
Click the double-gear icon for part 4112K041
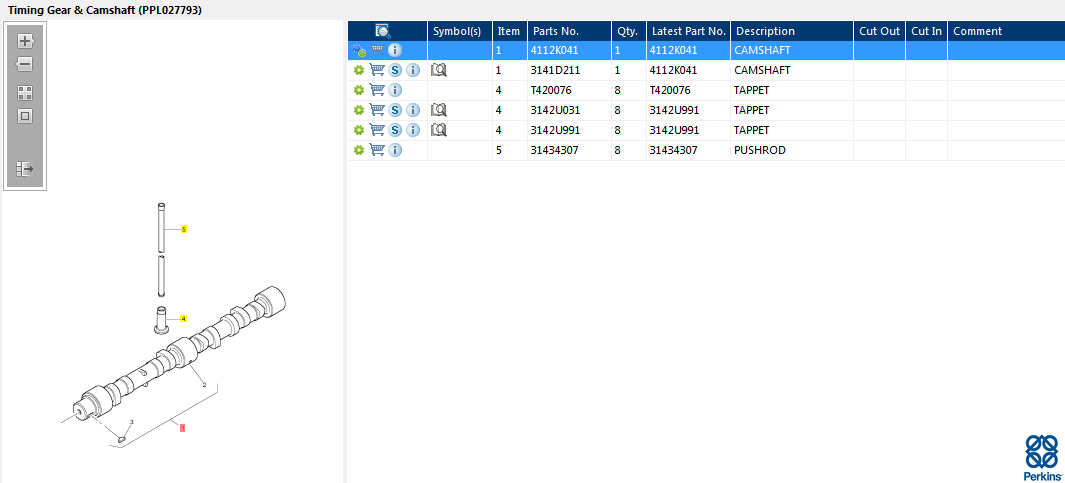tap(359, 50)
